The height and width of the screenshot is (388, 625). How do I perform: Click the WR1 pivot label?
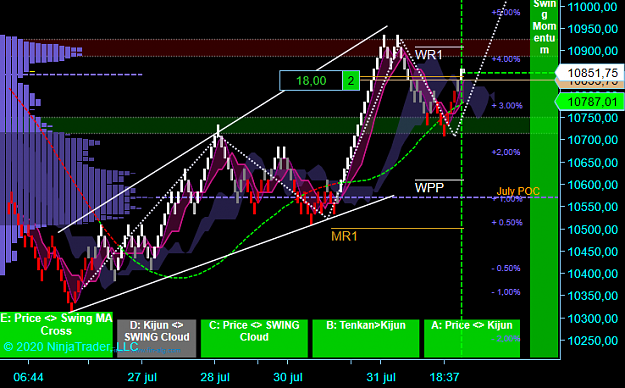tap(428, 55)
